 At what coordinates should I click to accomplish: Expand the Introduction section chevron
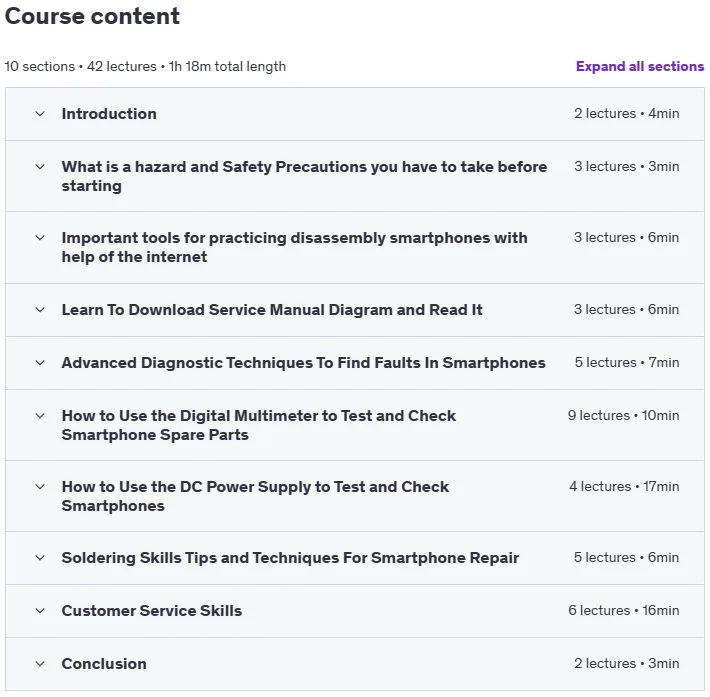[x=40, y=114]
